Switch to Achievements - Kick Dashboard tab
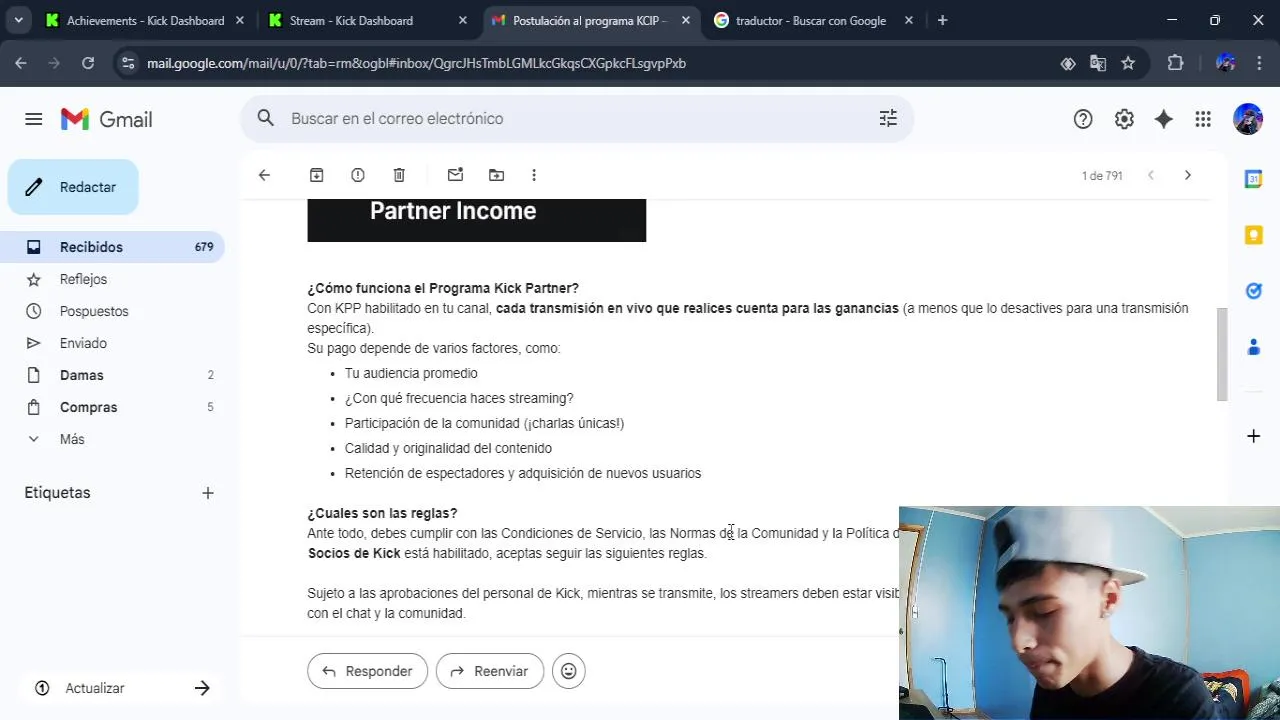Image resolution: width=1280 pixels, height=720 pixels. pos(145,20)
